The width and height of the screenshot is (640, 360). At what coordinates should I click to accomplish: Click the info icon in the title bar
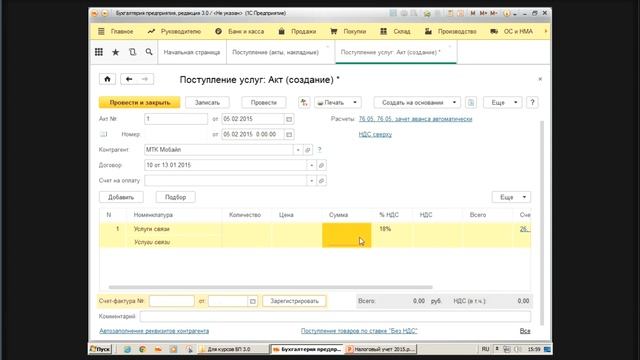pyautogui.click(x=507, y=13)
